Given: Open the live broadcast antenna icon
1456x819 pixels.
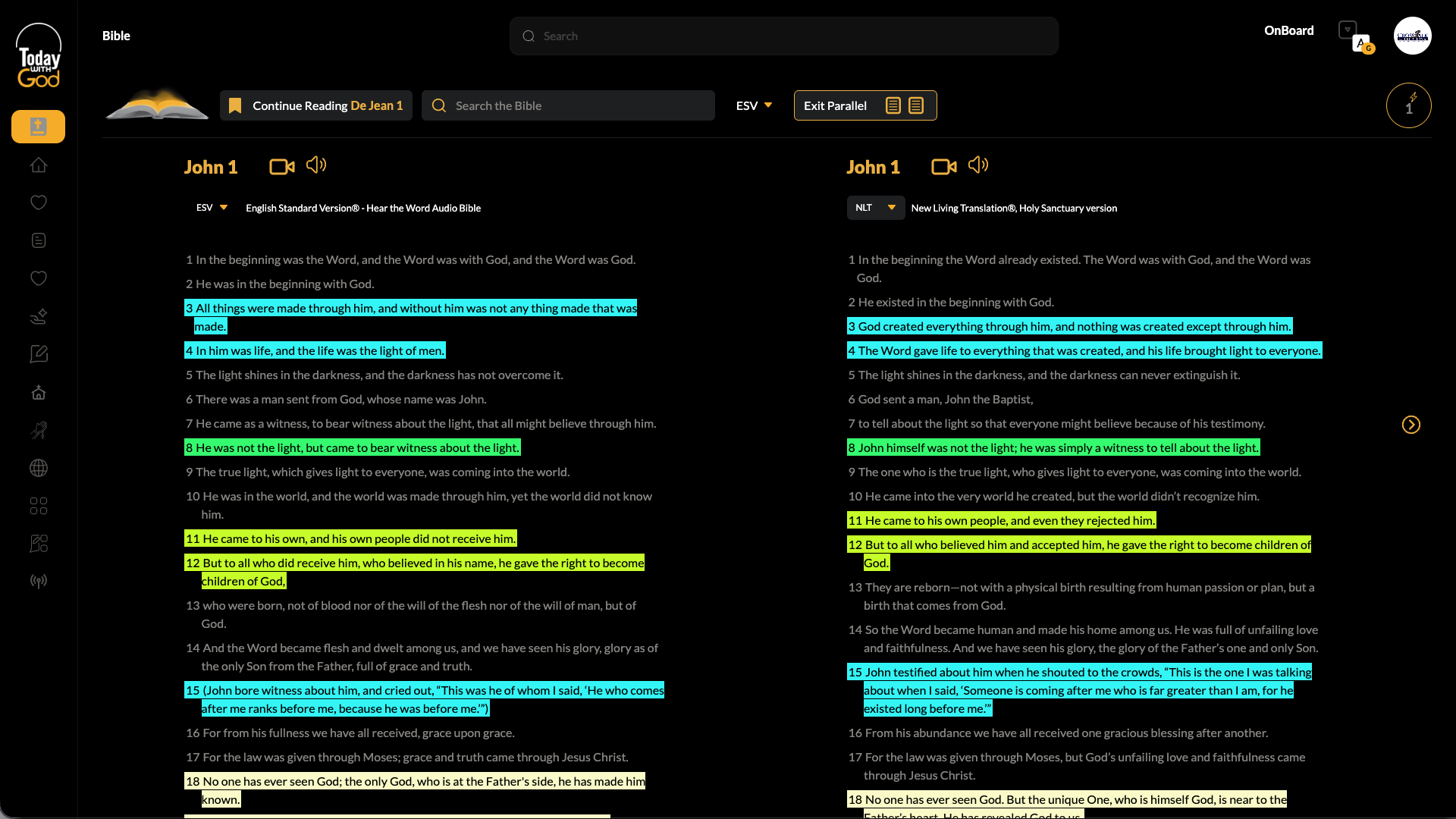Looking at the screenshot, I should 39,581.
